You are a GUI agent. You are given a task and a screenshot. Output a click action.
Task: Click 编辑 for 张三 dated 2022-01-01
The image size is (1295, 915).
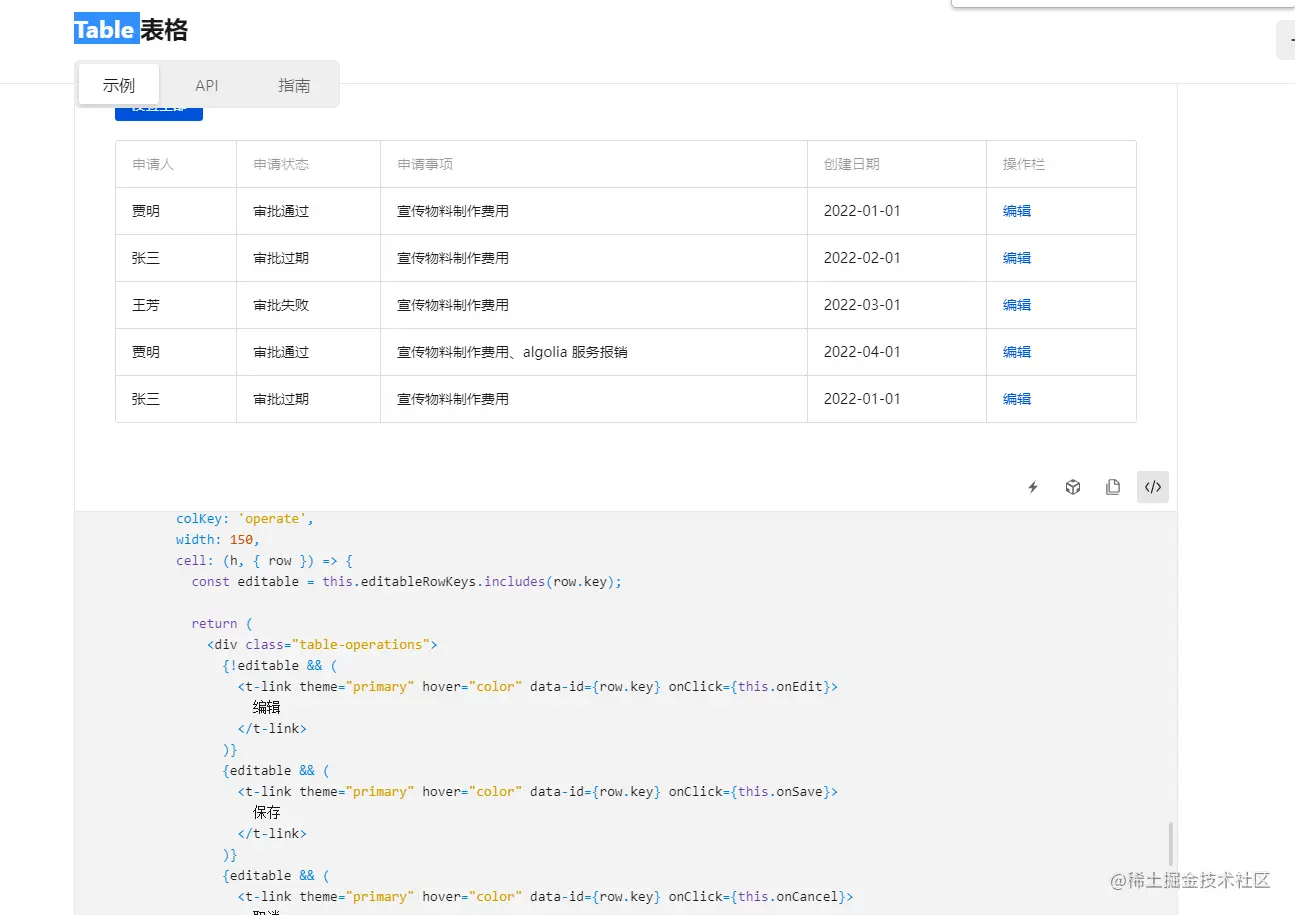[x=1017, y=399]
